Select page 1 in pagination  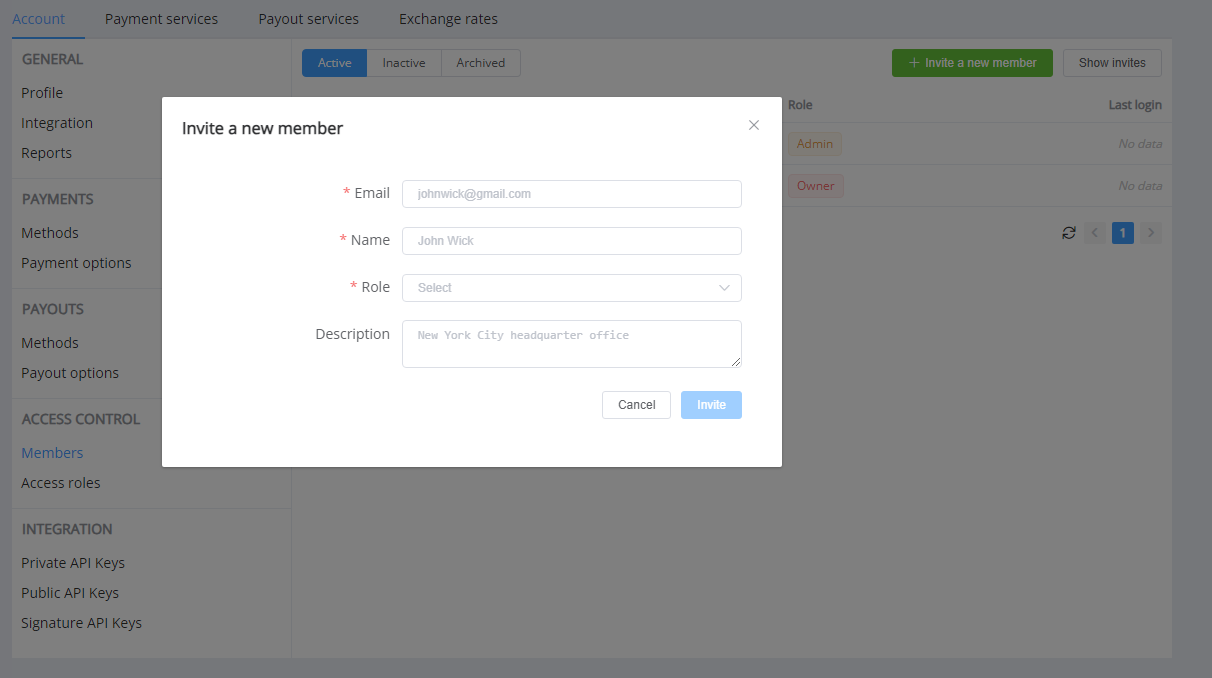coord(1123,233)
